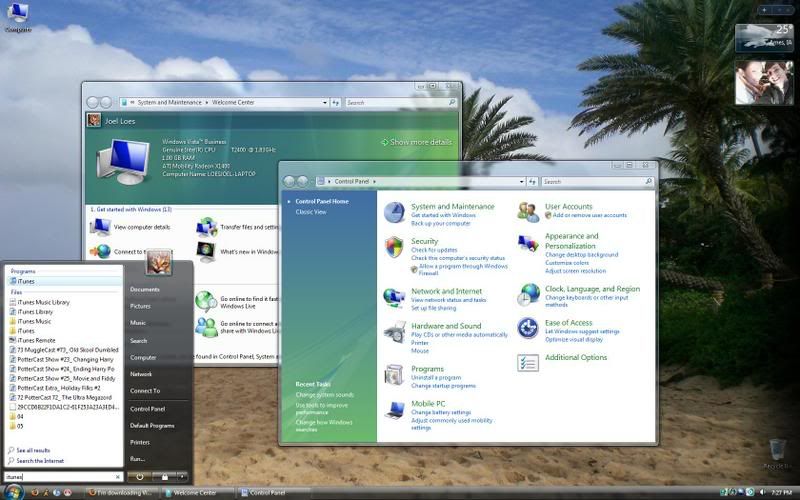Screen dimensions: 800x500
Task: Click the Welcome Center window search box
Action: [401, 103]
